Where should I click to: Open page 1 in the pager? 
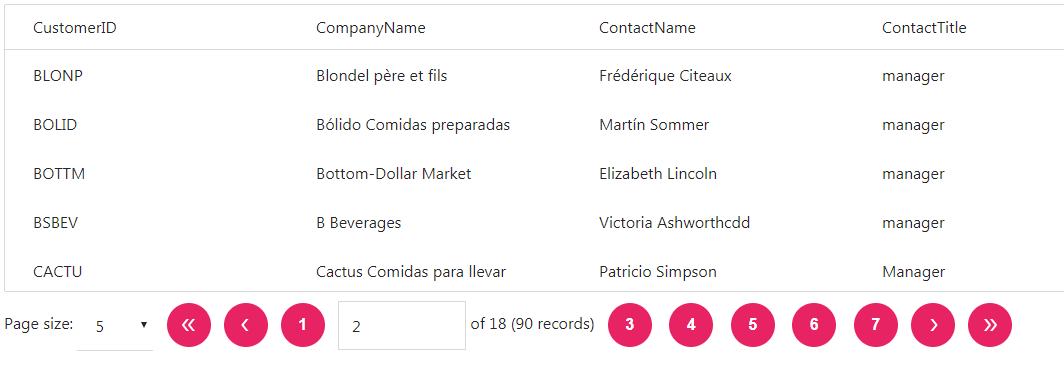[x=303, y=325]
